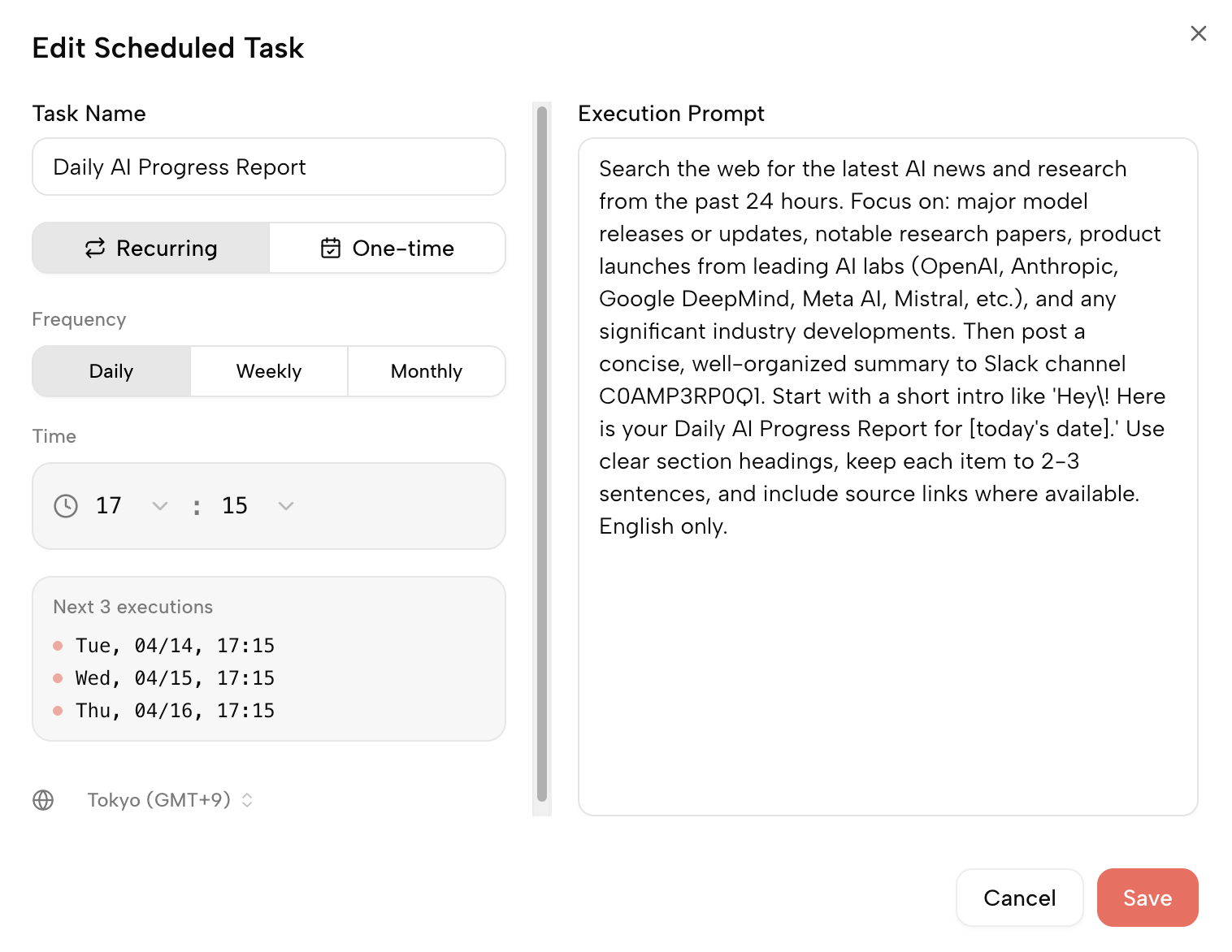Switch to One-time schedule type
The height and width of the screenshot is (952, 1232).
click(388, 249)
